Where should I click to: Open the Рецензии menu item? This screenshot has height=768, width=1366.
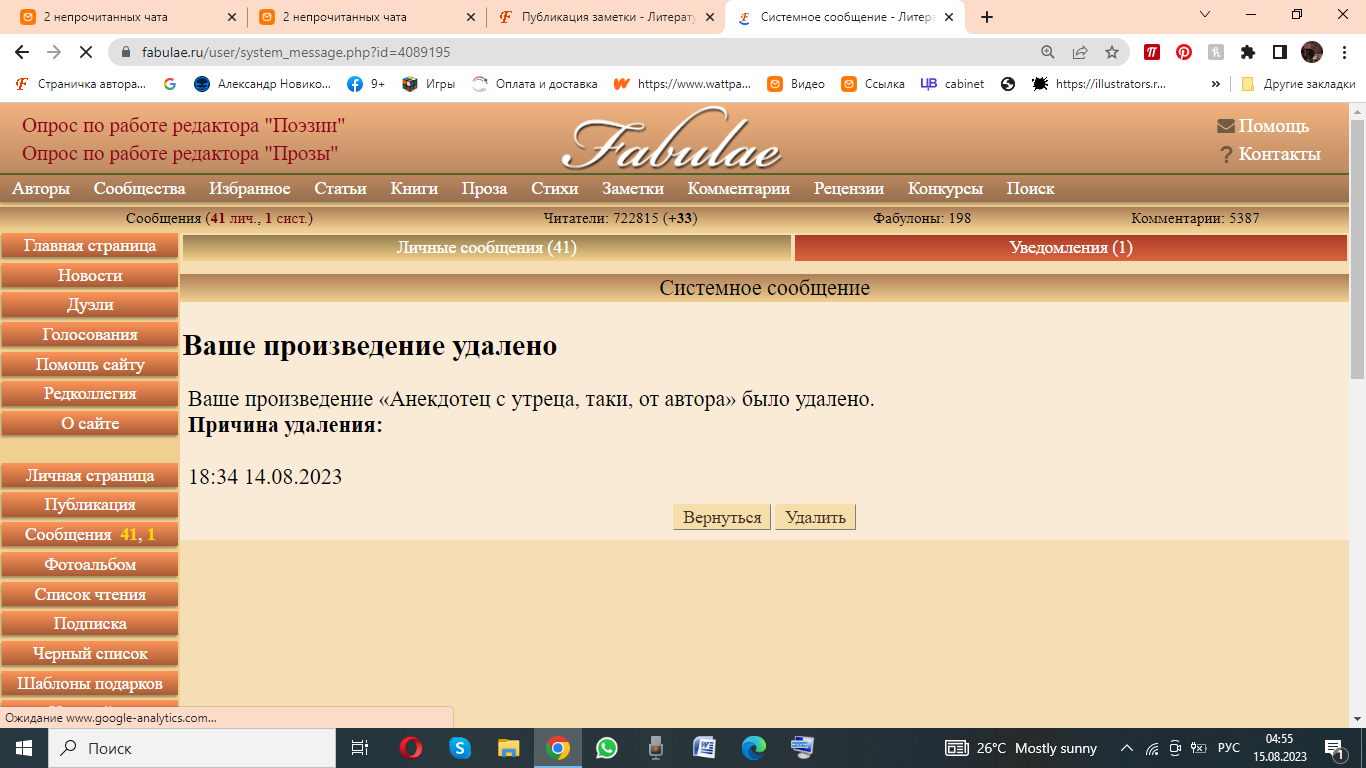[849, 188]
